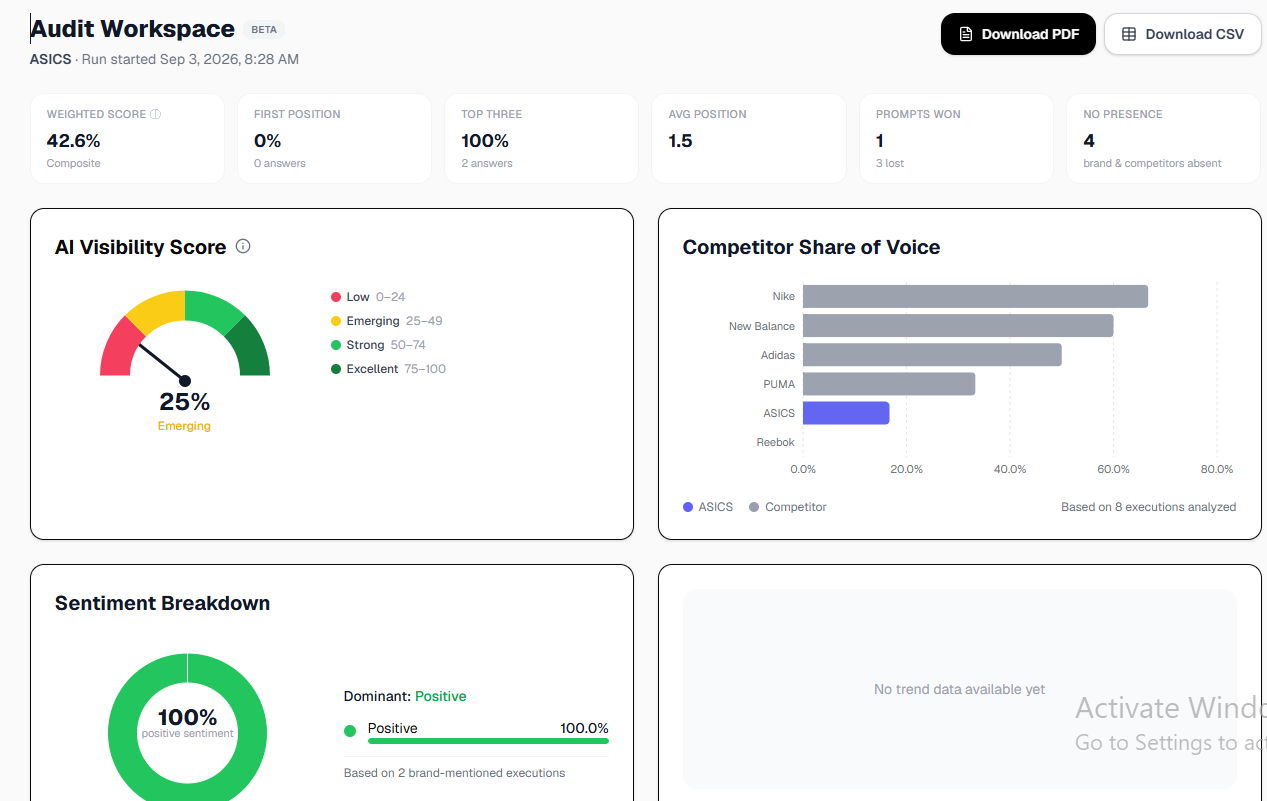Click the yellow Emerging legend dot

pos(336,321)
